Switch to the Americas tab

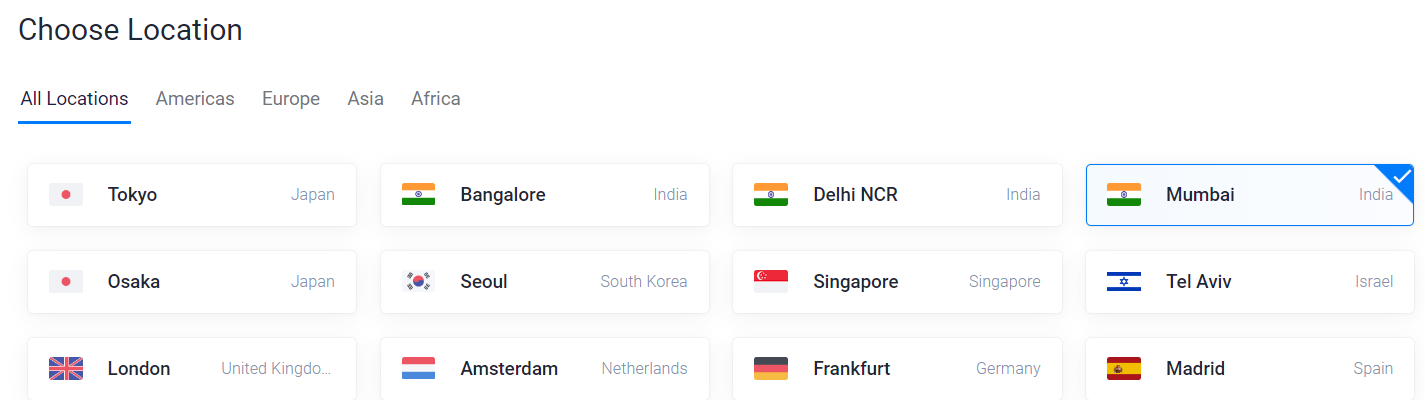click(195, 99)
